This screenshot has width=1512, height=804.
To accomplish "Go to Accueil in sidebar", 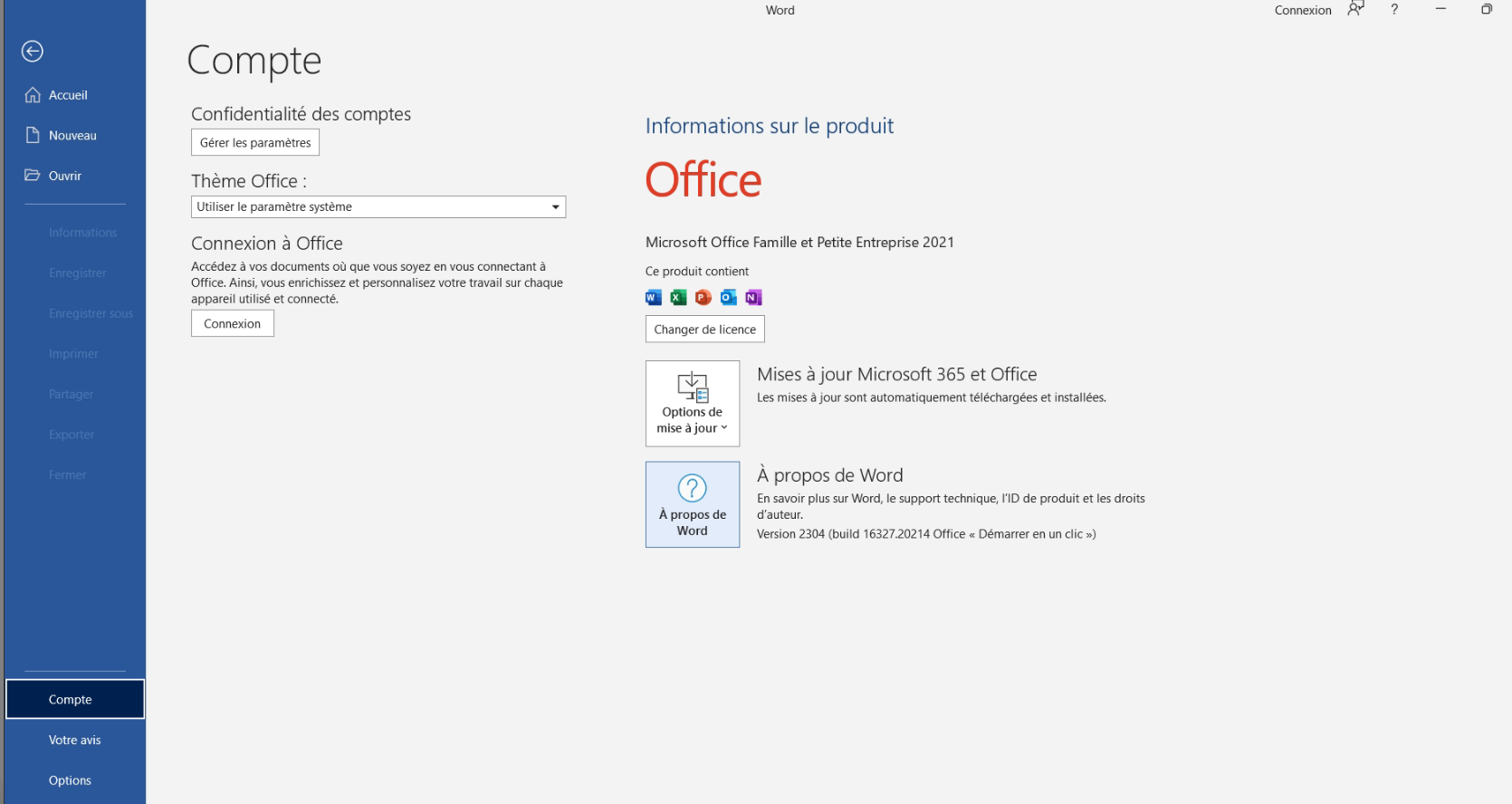I will [68, 95].
